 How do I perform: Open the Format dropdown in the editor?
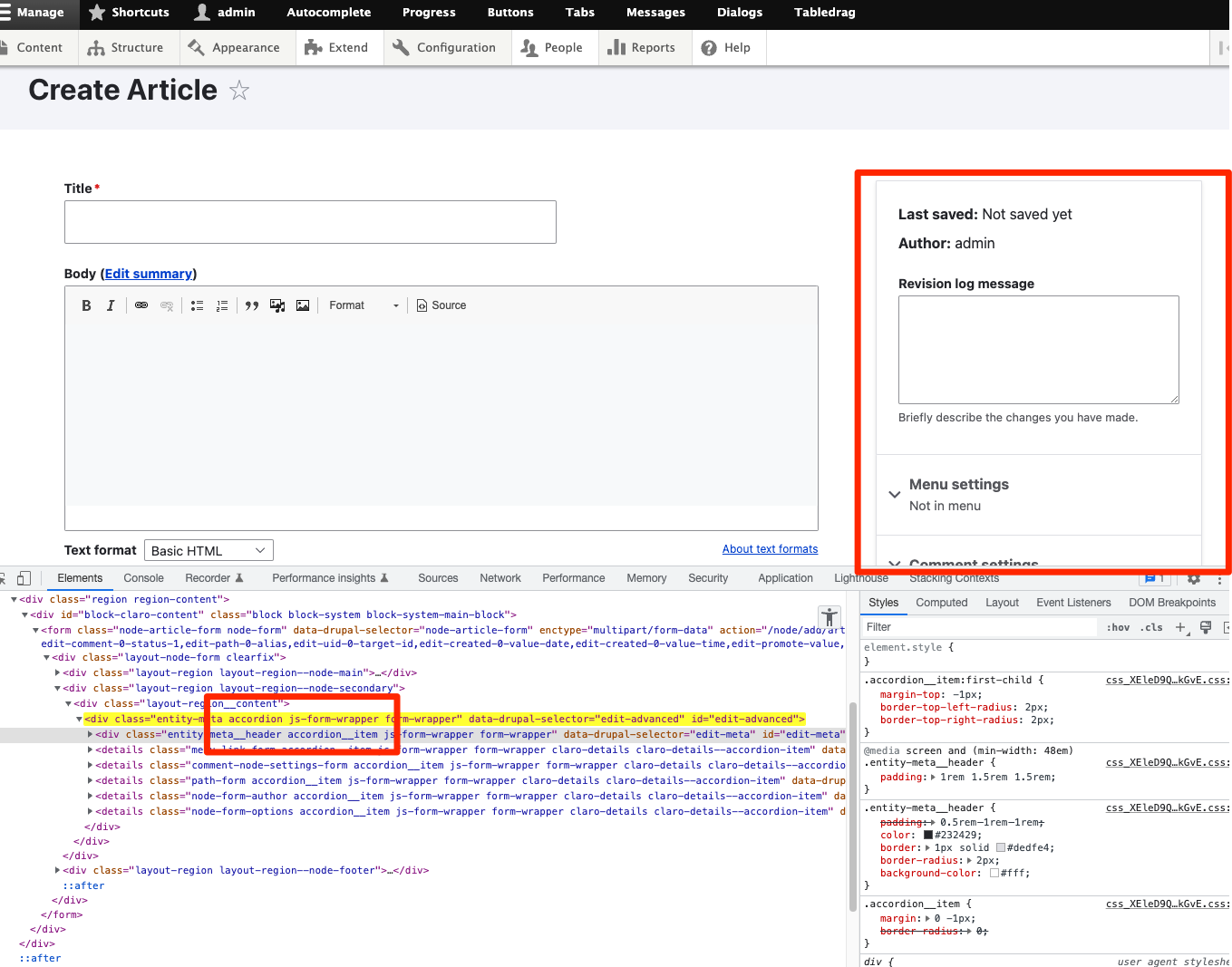(363, 305)
